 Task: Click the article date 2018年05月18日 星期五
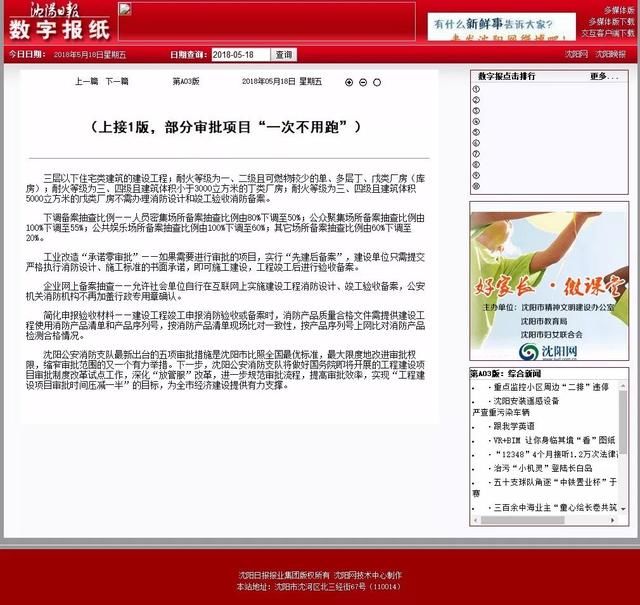point(282,81)
